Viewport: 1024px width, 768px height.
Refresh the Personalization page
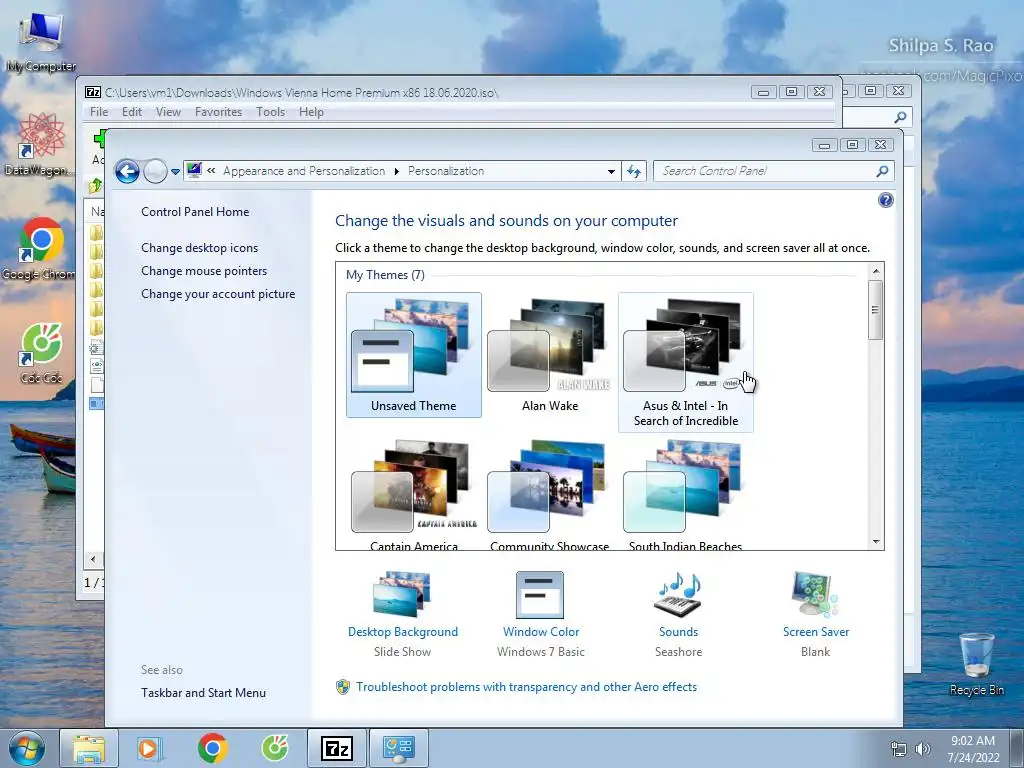pos(633,171)
